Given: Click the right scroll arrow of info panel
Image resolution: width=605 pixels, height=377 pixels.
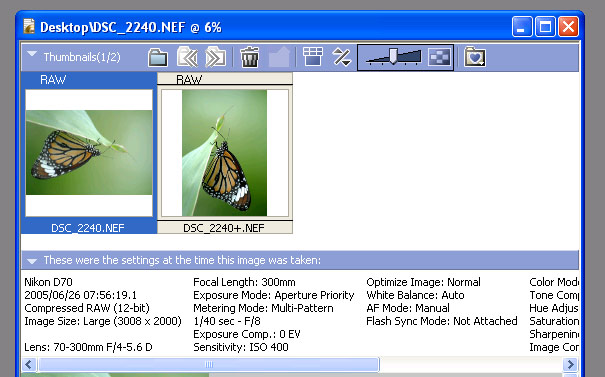Looking at the screenshot, I should point(570,364).
